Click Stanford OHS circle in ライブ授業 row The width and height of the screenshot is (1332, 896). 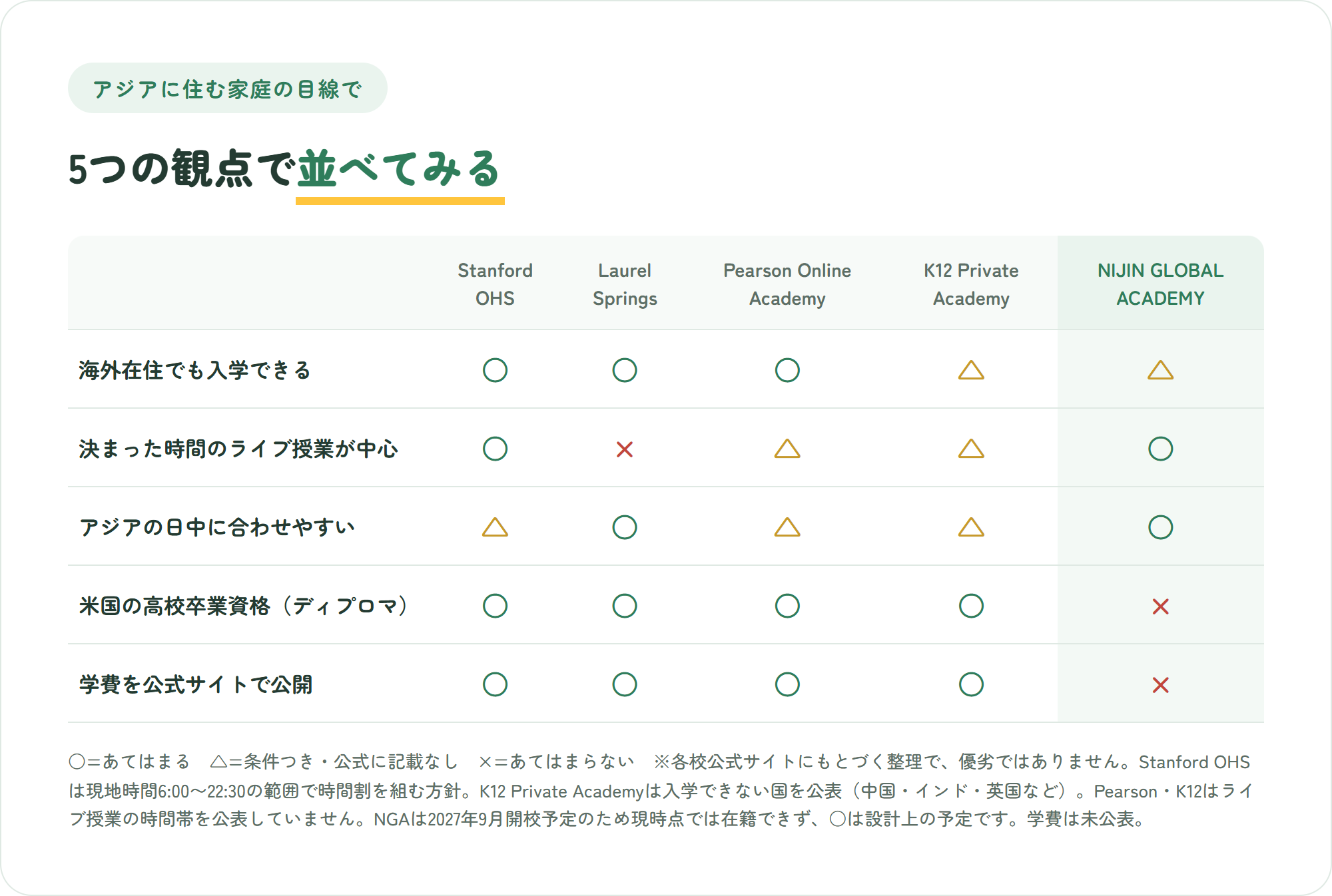tap(495, 449)
